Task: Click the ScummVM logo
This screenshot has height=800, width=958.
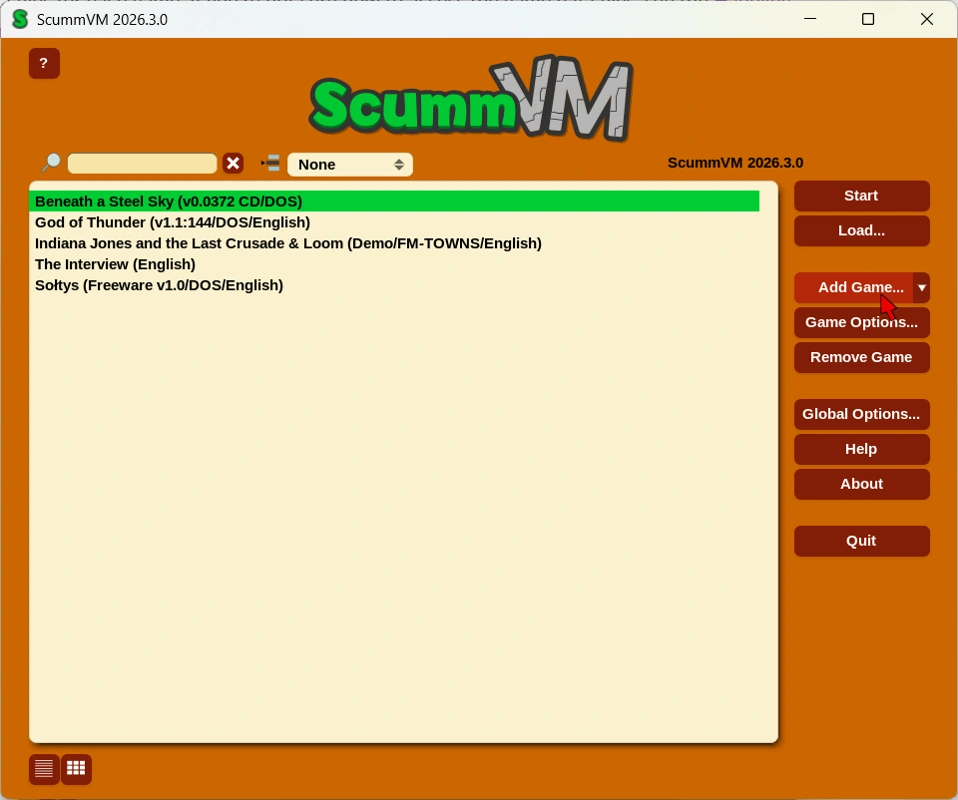Action: coord(470,100)
